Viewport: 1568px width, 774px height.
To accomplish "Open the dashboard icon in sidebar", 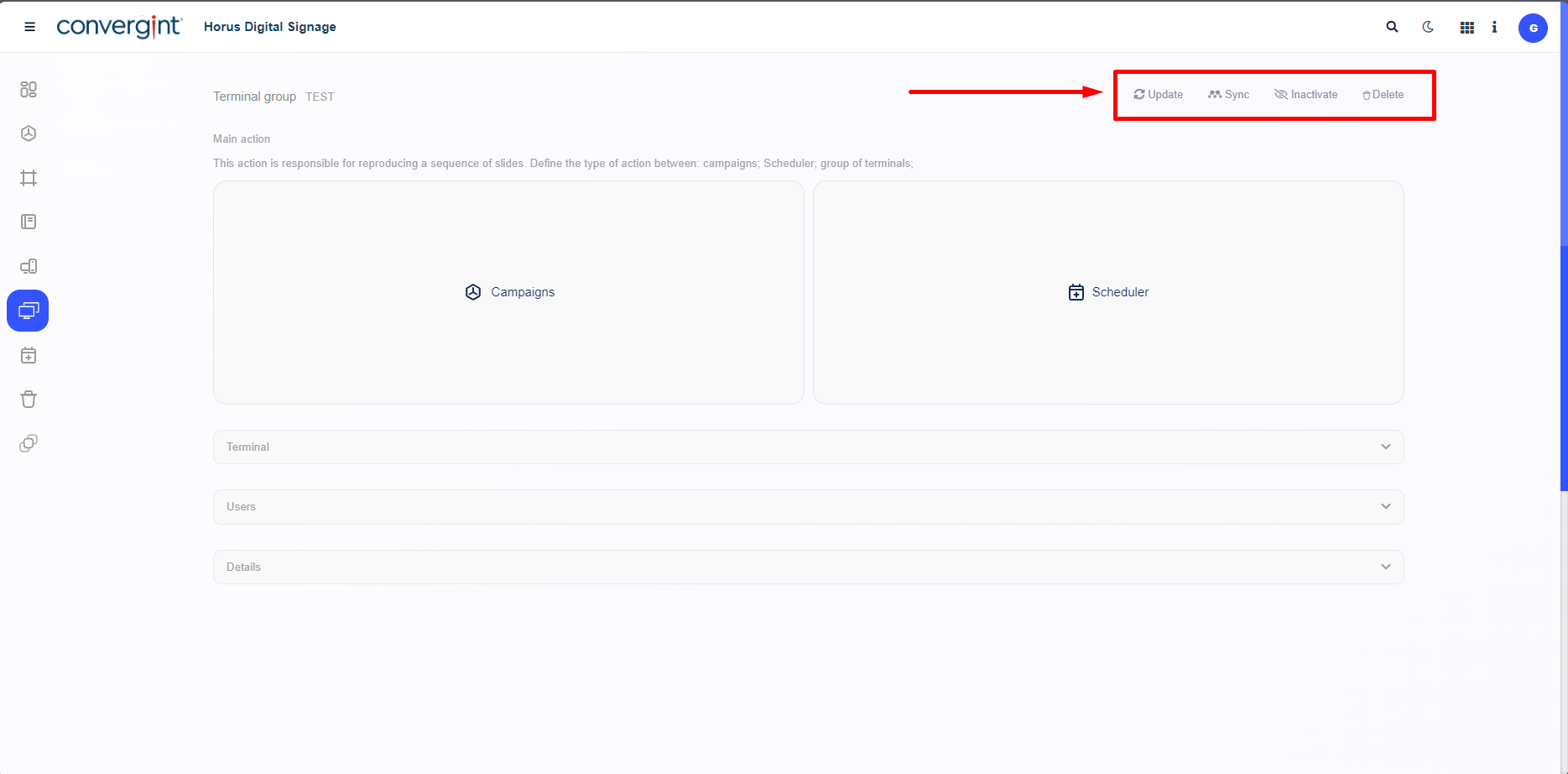I will point(29,89).
